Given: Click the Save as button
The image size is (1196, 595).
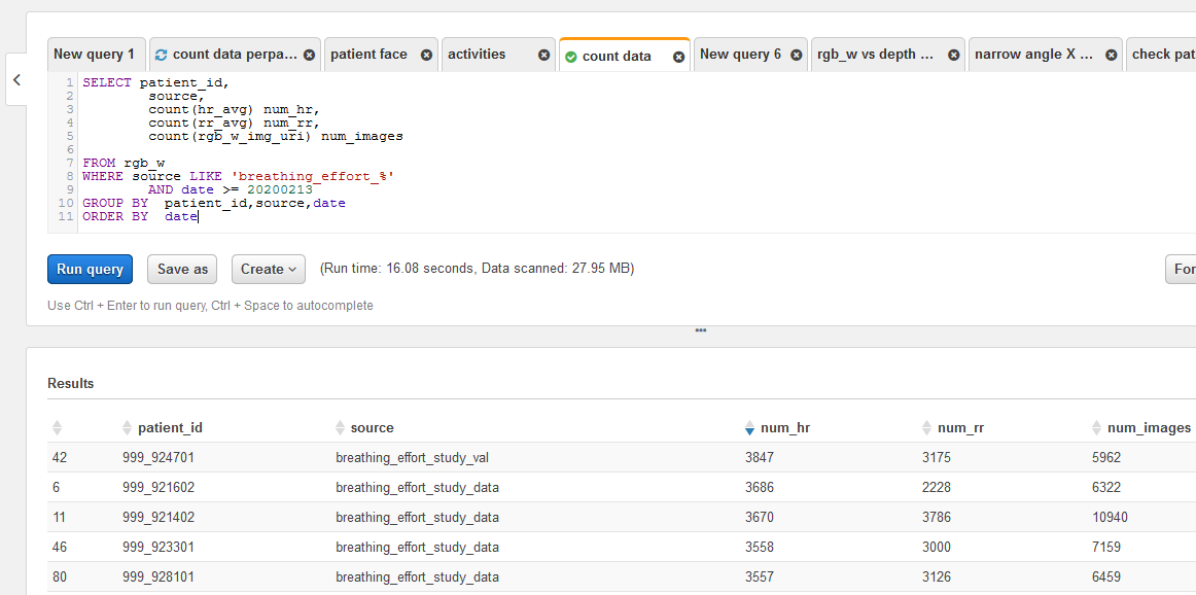Looking at the screenshot, I should 183,269.
